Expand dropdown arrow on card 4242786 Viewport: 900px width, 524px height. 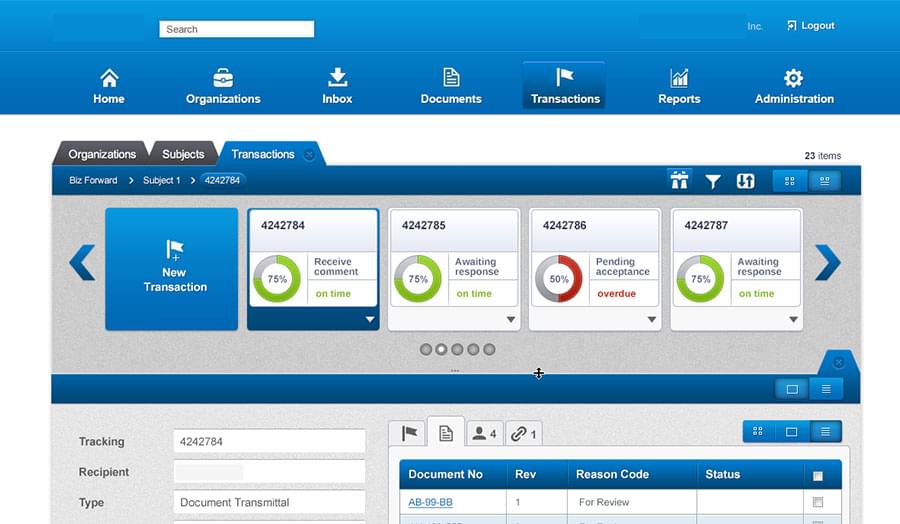pyautogui.click(x=652, y=320)
